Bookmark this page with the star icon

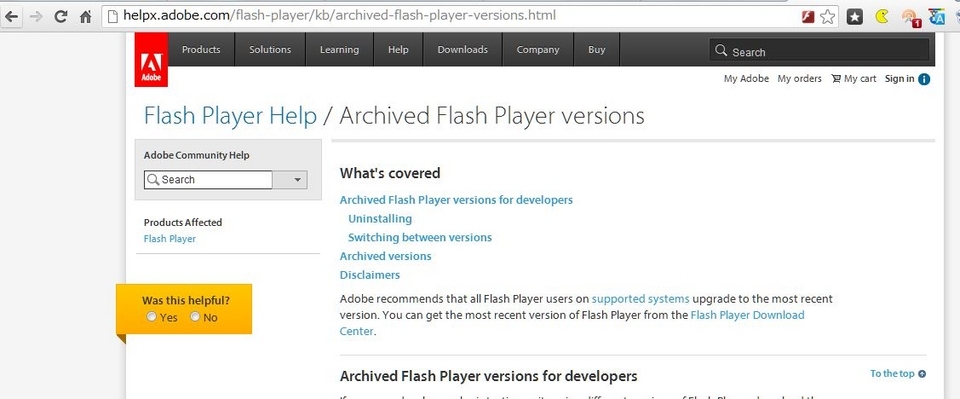pyautogui.click(x=827, y=17)
